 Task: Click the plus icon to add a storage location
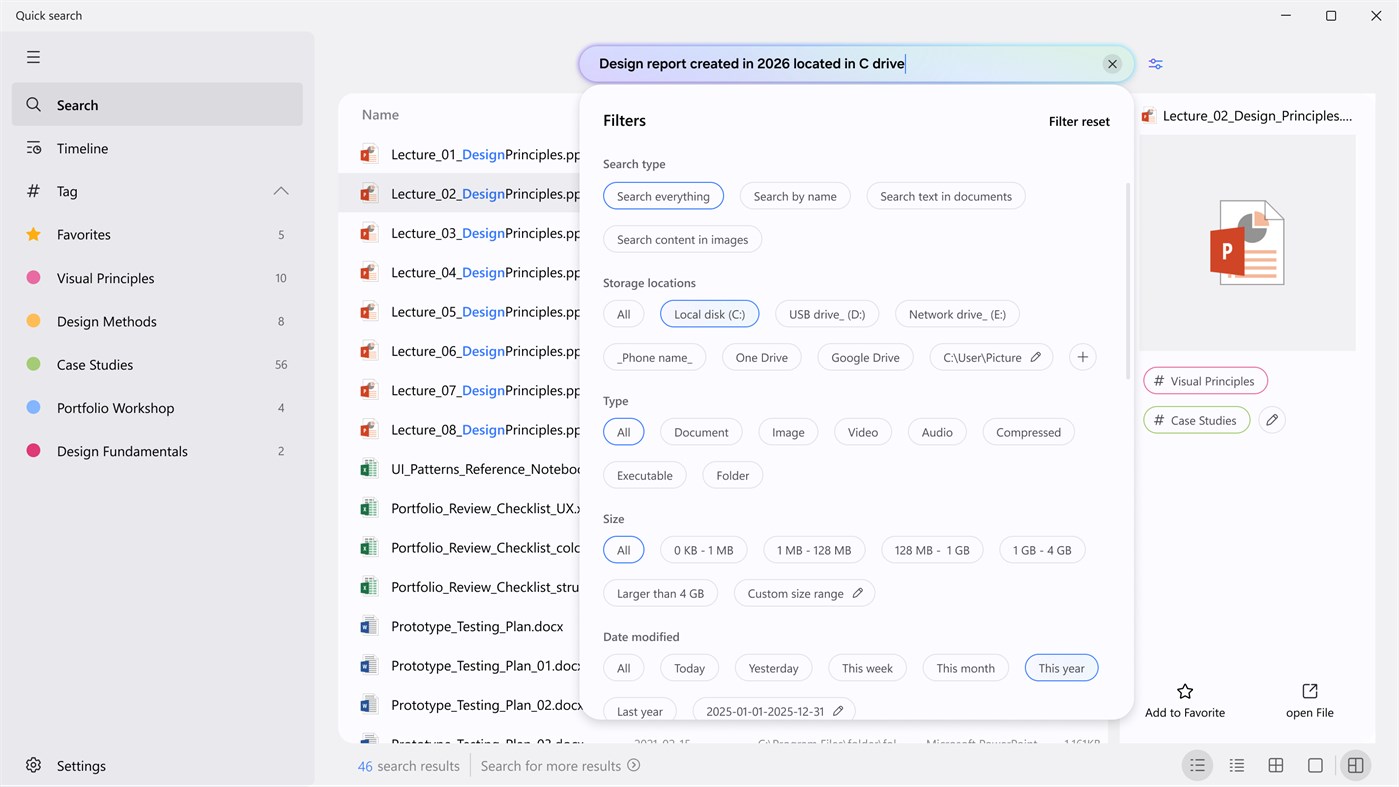coord(1082,357)
